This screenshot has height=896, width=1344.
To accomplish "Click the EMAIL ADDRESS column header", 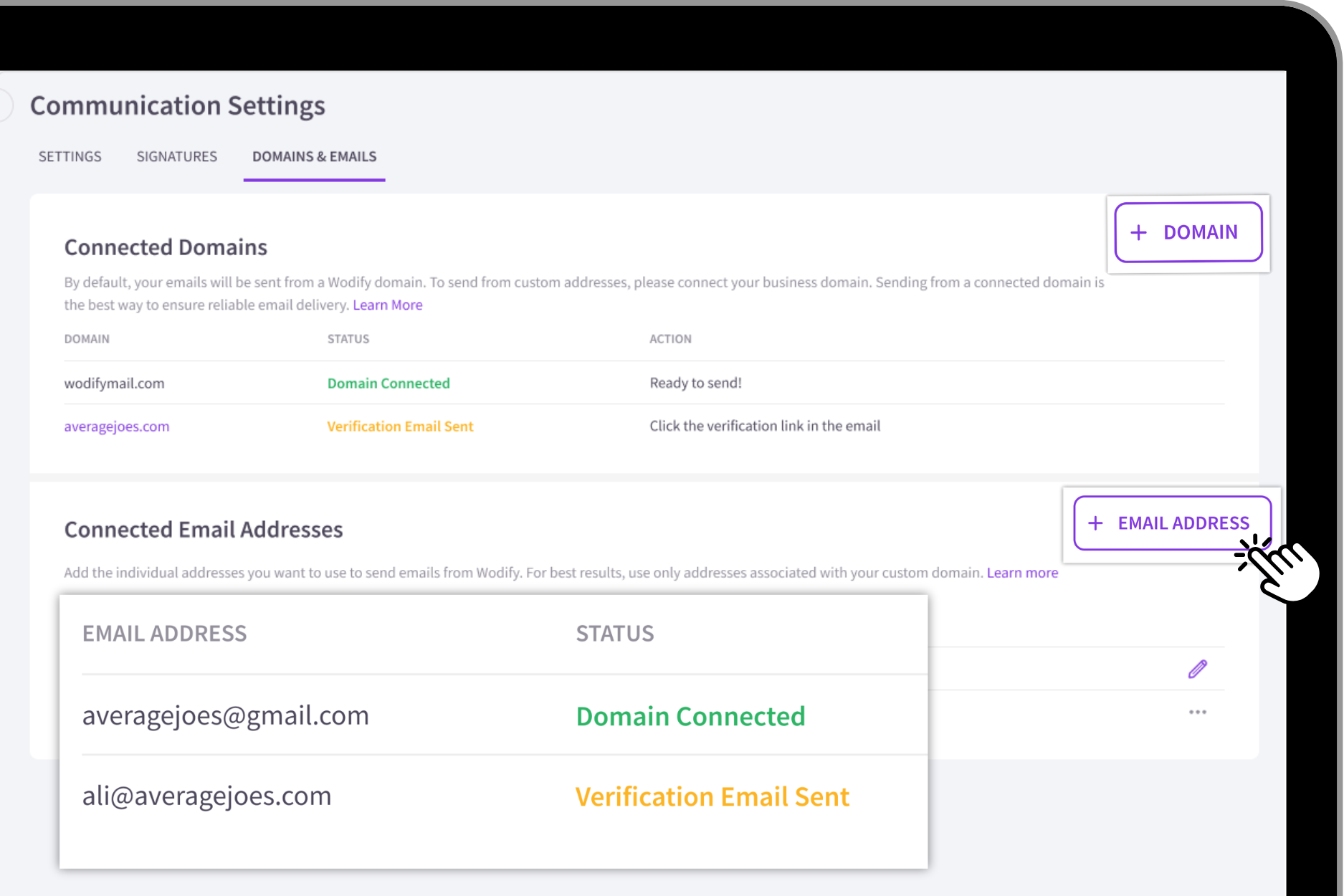I will [x=164, y=634].
